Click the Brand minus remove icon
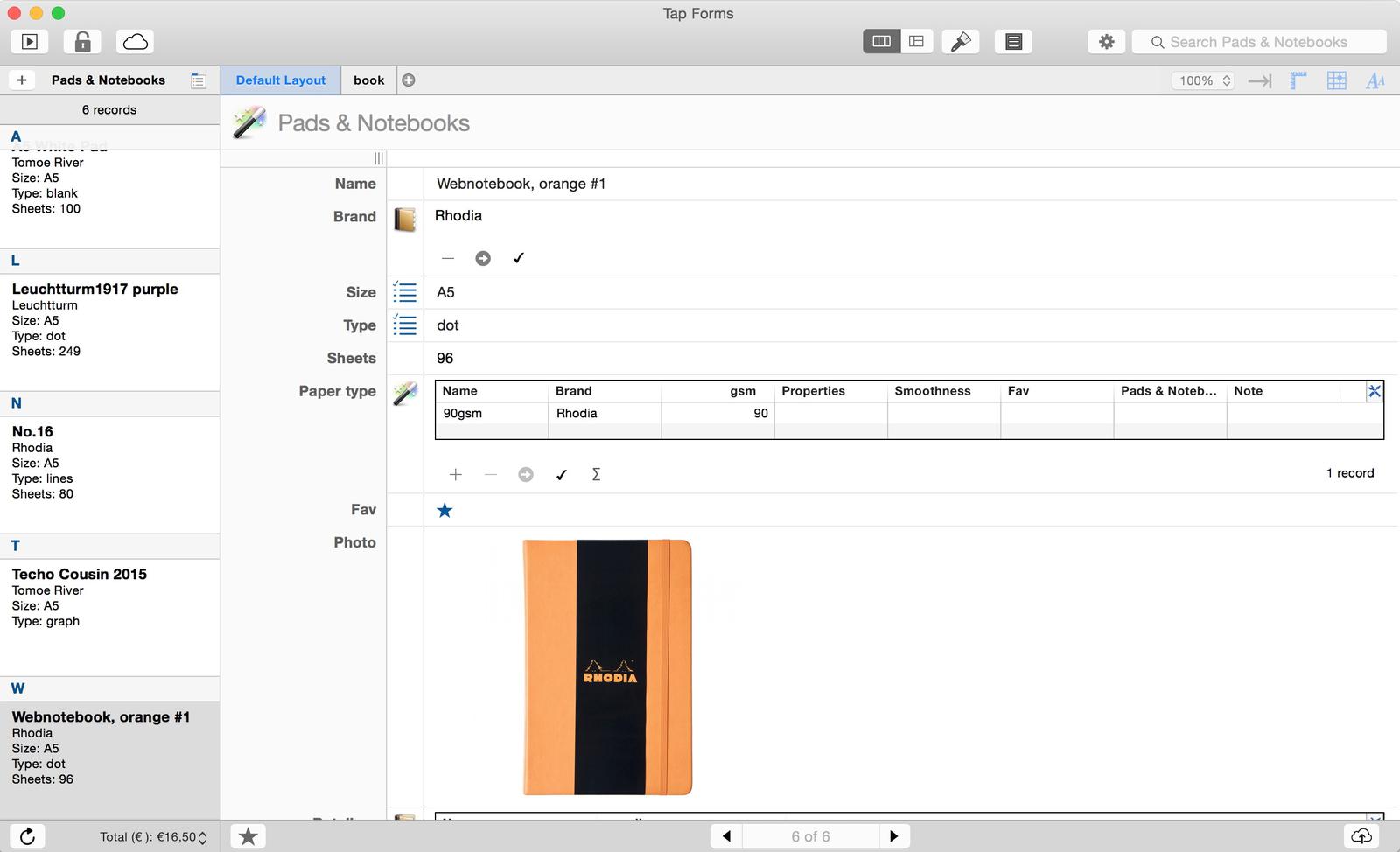The width and height of the screenshot is (1400, 852). (448, 258)
